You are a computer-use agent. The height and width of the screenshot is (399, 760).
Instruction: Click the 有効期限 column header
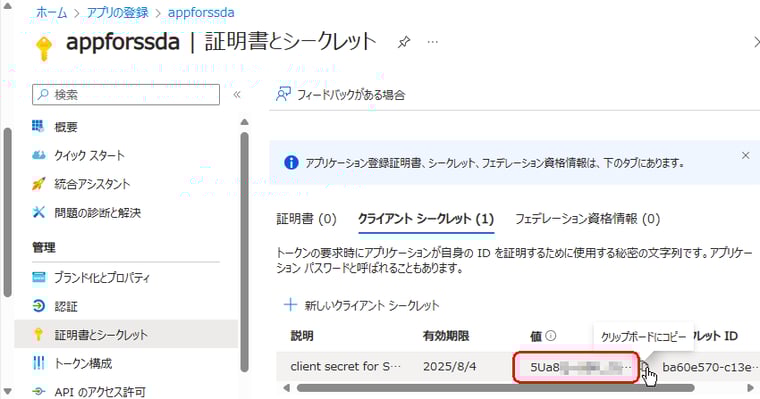(446, 336)
